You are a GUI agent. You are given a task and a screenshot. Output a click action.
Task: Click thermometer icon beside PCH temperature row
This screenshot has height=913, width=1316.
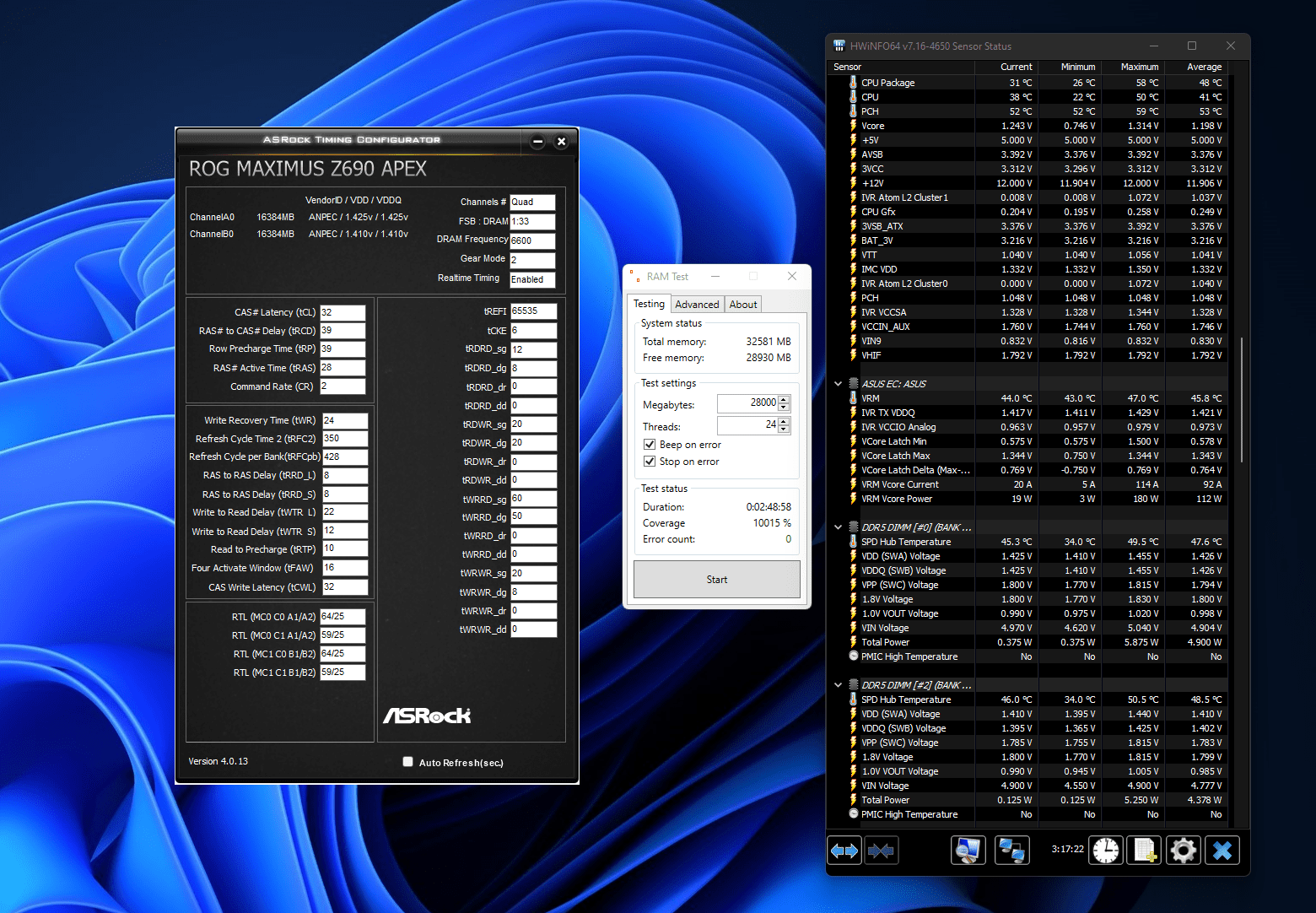click(854, 111)
